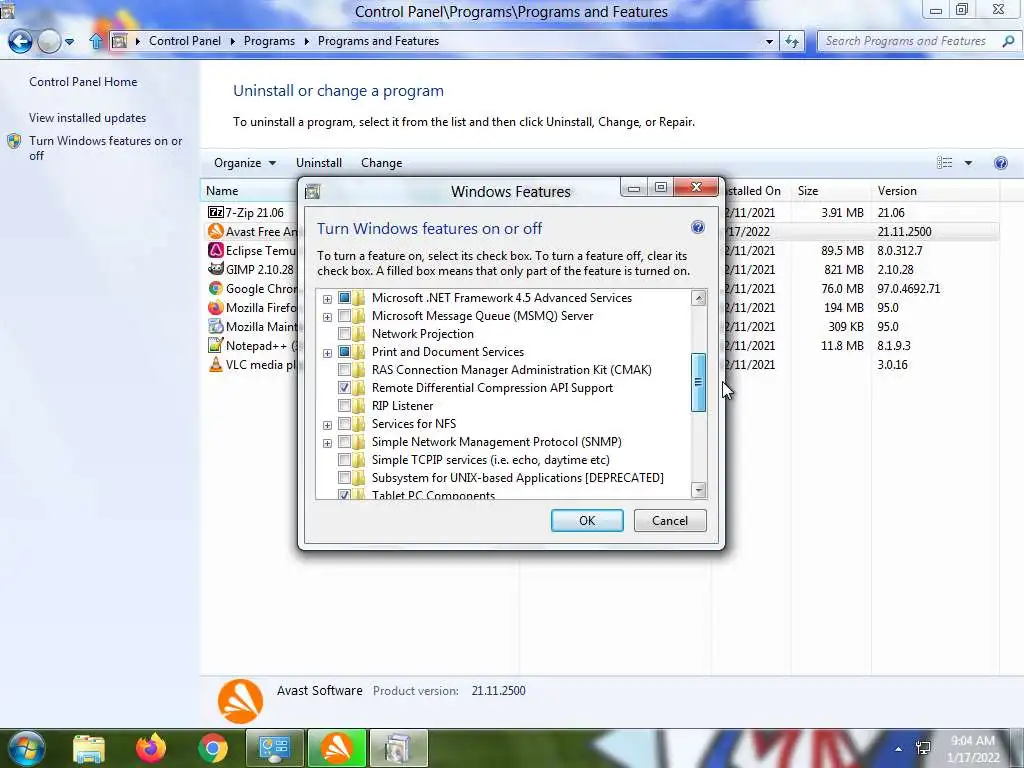Open Avast from the taskbar

(x=337, y=748)
